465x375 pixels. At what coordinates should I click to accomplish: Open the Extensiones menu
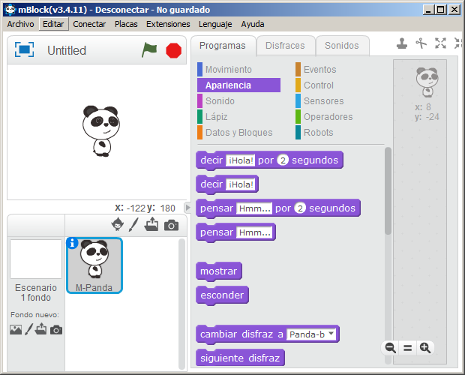click(168, 24)
